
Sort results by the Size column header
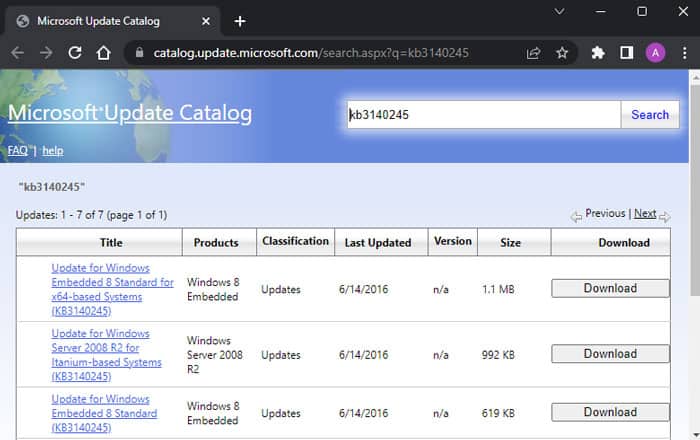(510, 242)
